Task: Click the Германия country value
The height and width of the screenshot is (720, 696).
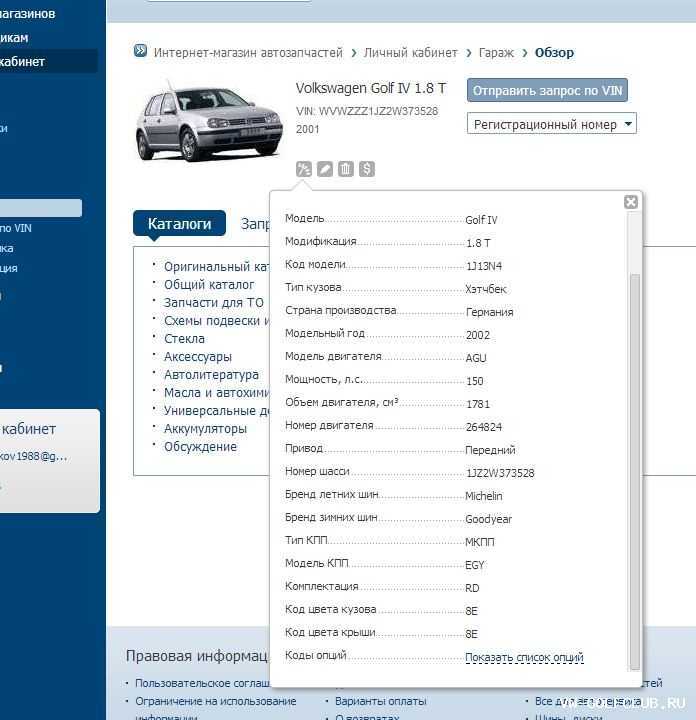Action: point(489,312)
